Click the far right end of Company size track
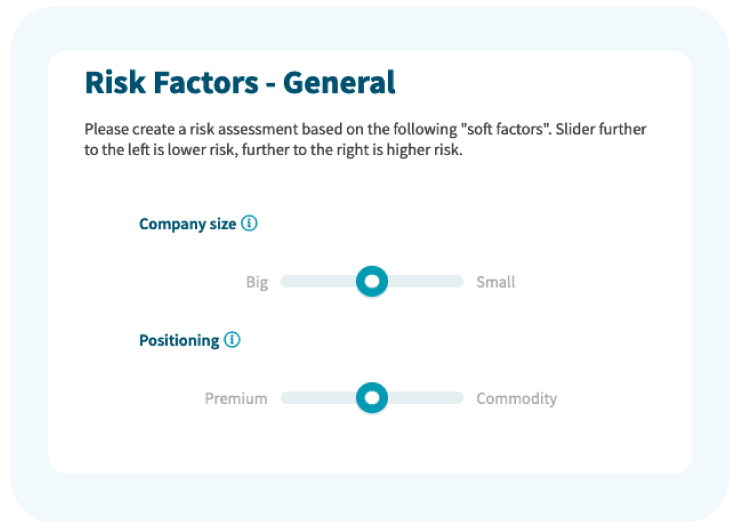Screen dimensions: 740x530 (x=460, y=282)
